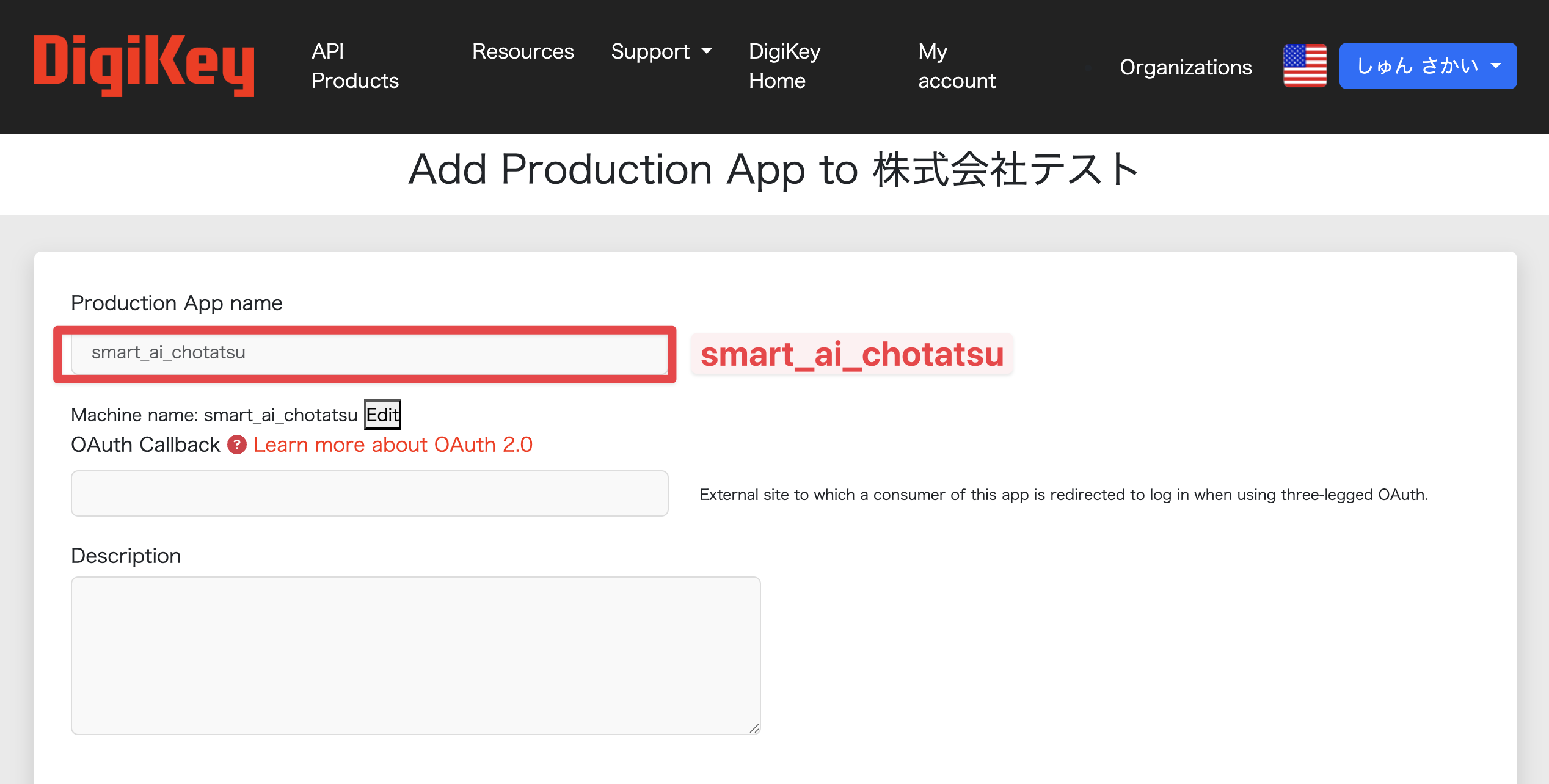This screenshot has height=784, width=1549.
Task: Open Resources menu item
Action: [523, 51]
